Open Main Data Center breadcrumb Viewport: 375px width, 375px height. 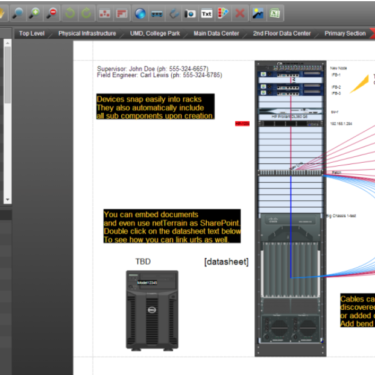pos(216,33)
